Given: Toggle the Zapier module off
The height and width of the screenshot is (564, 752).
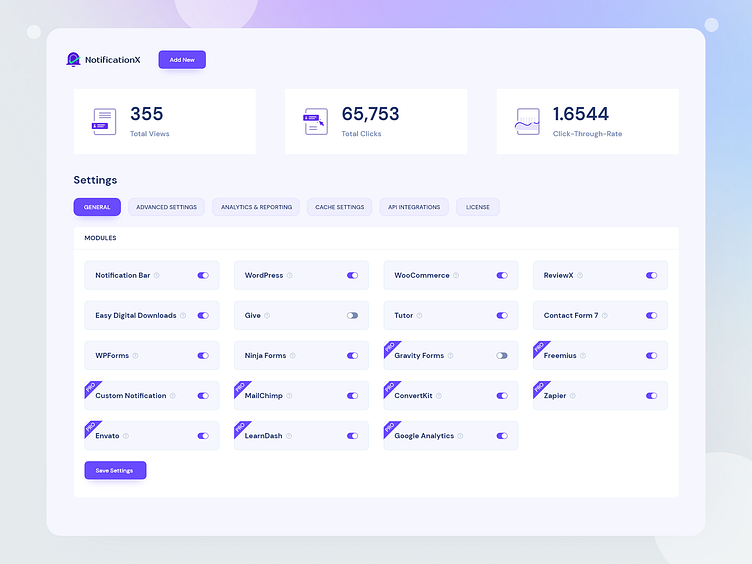Looking at the screenshot, I should coord(651,396).
